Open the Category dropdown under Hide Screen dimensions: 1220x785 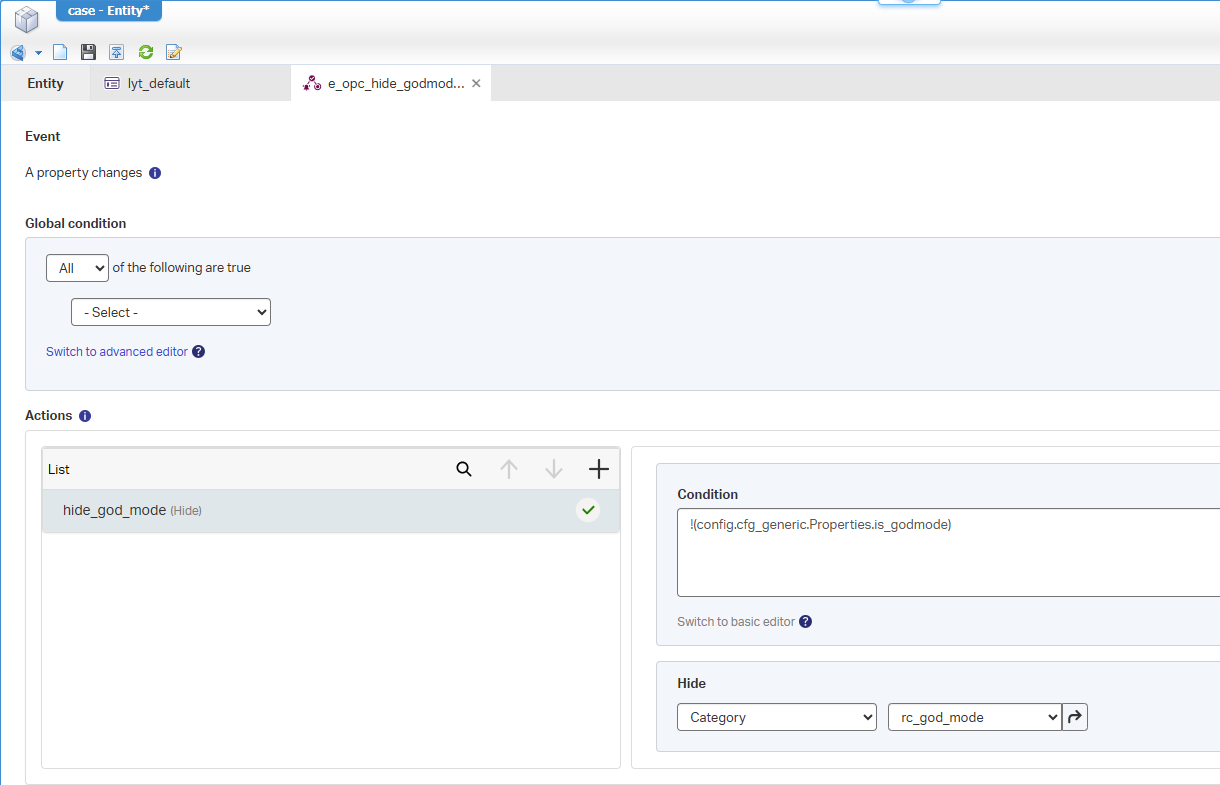coord(777,717)
